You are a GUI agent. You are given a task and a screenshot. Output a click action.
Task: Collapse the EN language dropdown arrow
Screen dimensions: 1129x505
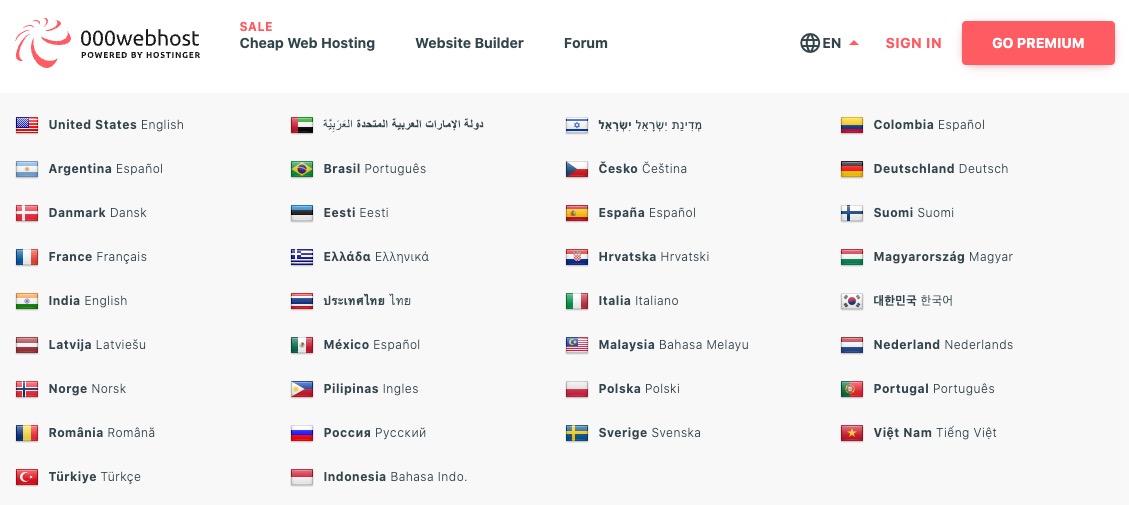click(854, 43)
